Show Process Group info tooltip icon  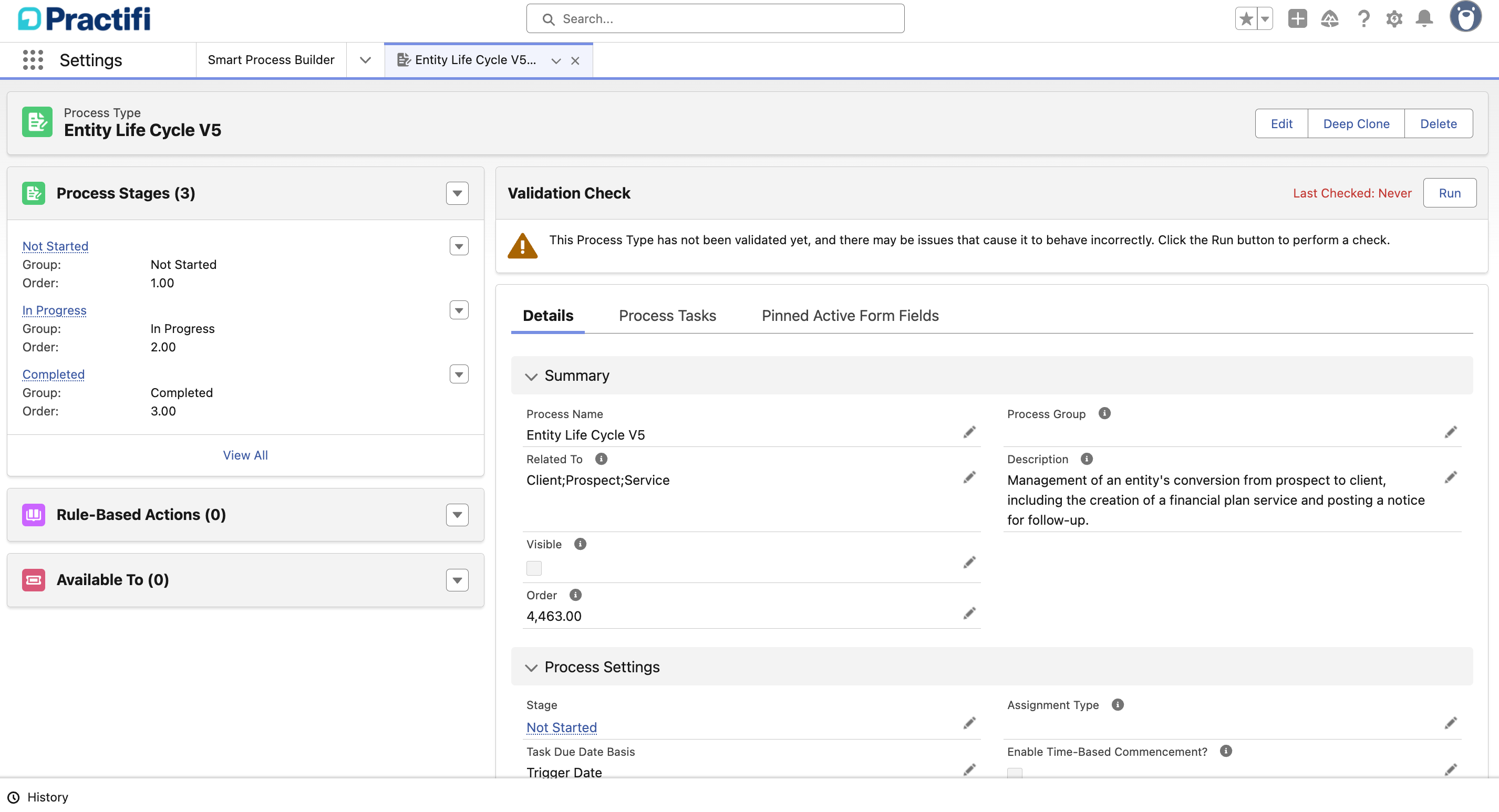coord(1104,413)
